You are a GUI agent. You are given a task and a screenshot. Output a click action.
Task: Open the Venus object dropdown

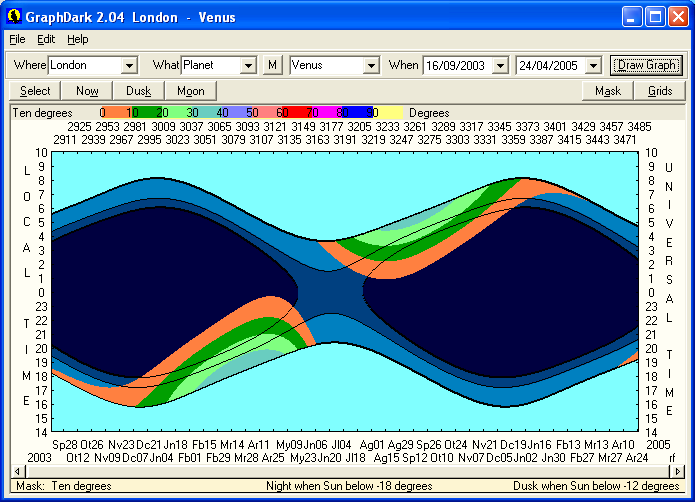tap(371, 65)
